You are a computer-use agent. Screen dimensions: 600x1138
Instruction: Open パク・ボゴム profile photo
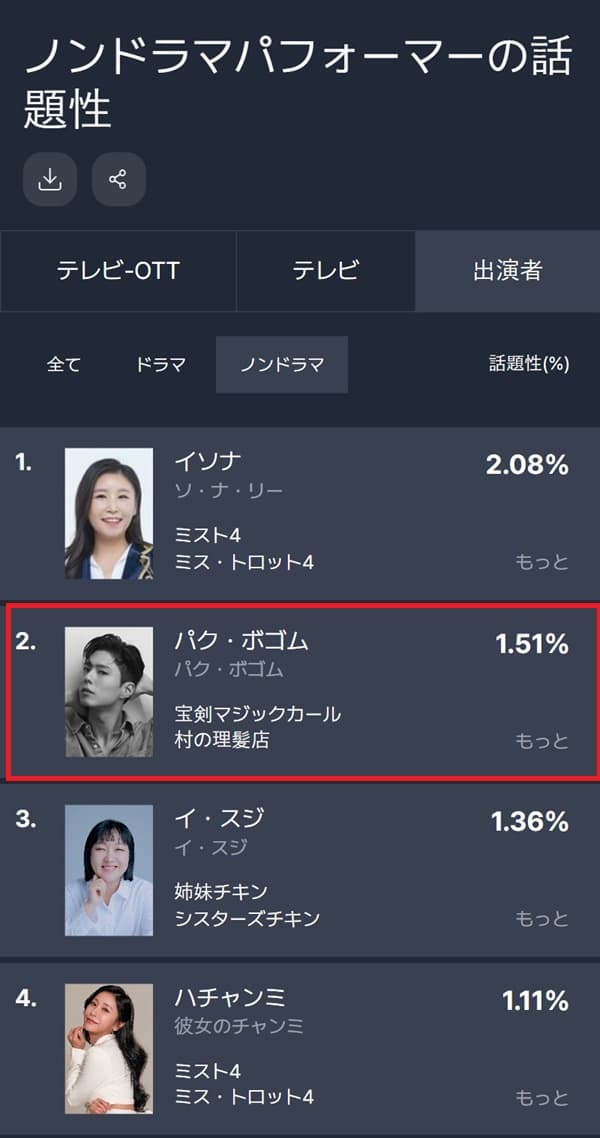[x=109, y=692]
